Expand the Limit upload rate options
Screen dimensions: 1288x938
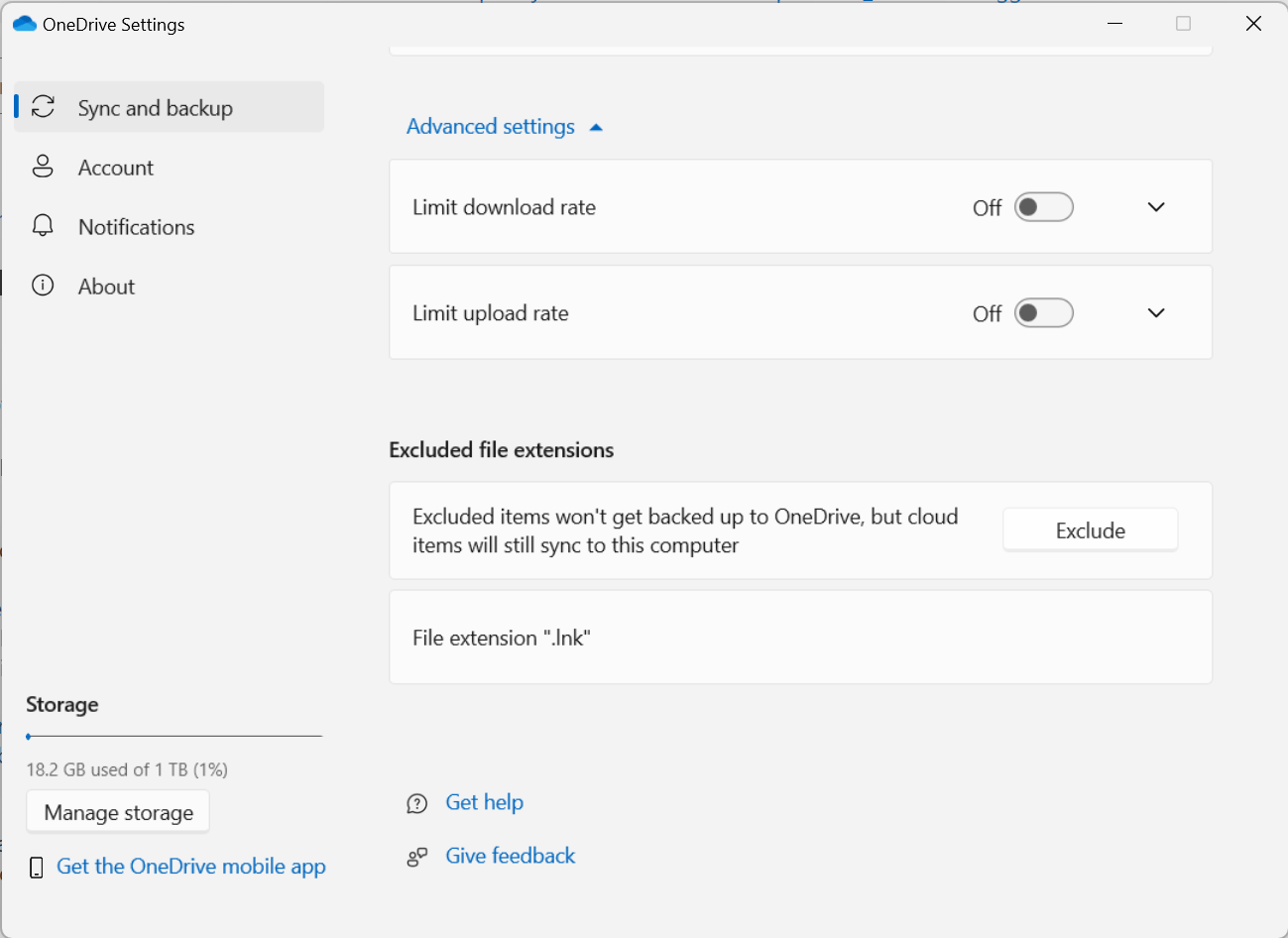1155,312
